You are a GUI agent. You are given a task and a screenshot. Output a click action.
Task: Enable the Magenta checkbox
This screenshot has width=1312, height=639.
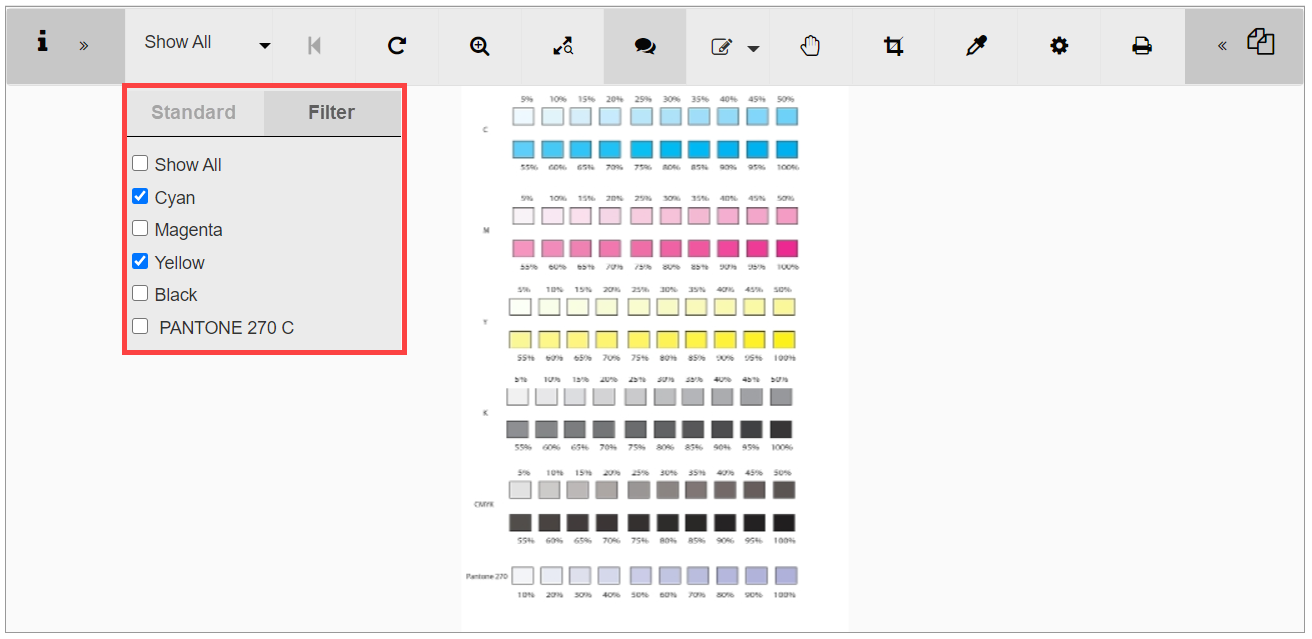pos(140,228)
